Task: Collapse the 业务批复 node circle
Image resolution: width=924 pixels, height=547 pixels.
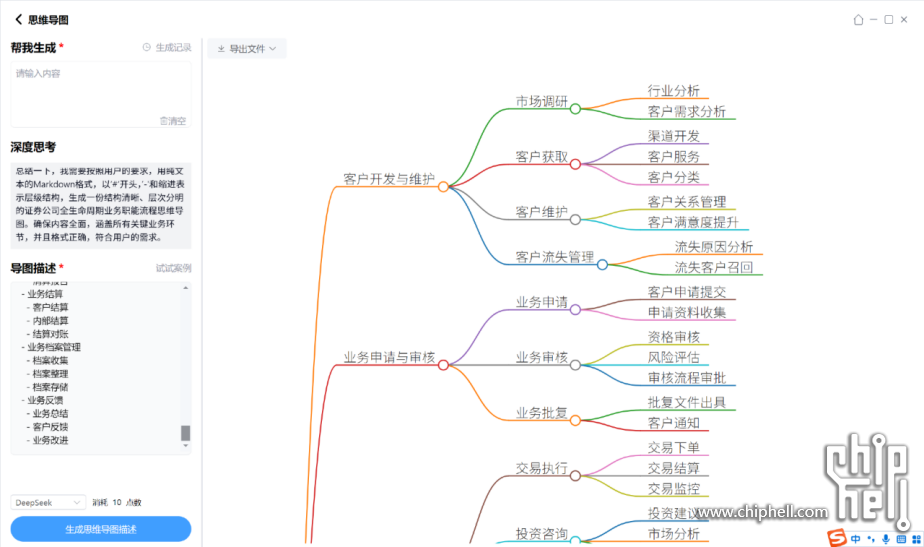Action: [x=575, y=420]
